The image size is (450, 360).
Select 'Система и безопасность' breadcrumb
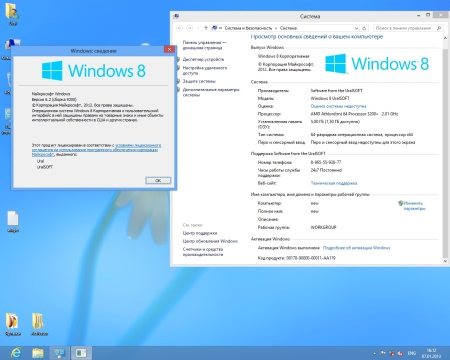pyautogui.click(x=248, y=28)
